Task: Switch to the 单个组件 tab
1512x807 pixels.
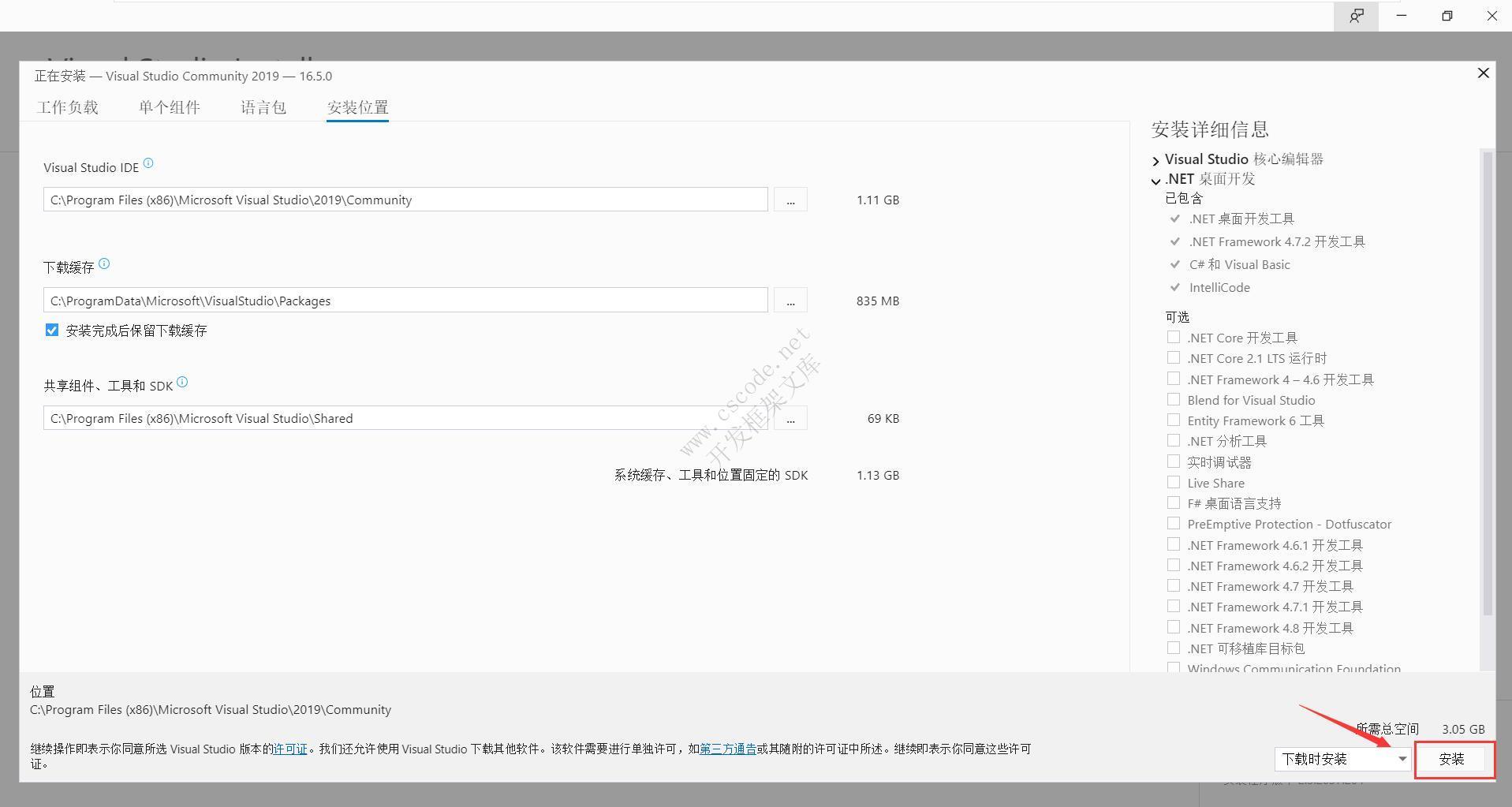Action: [x=169, y=106]
